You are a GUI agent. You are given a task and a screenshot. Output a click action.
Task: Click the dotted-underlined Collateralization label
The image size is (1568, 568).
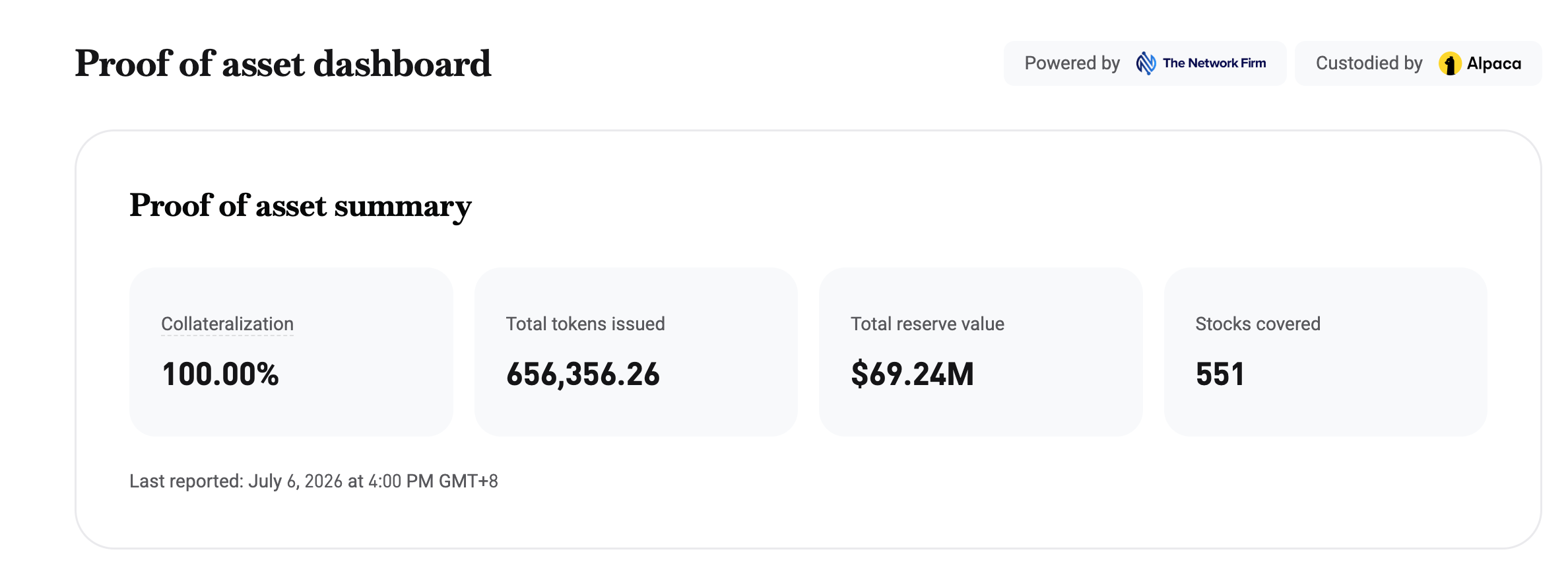click(227, 324)
